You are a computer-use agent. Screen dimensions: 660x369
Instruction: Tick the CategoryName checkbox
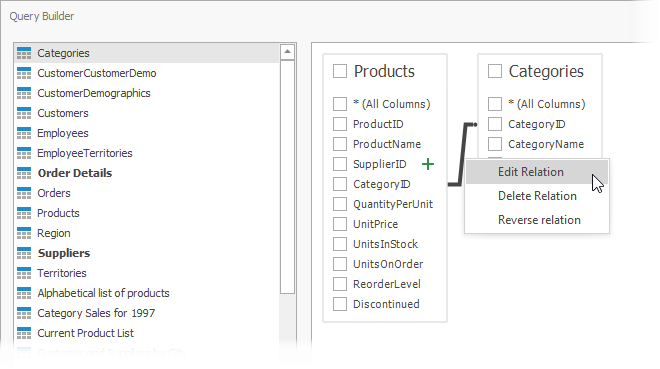(495, 144)
